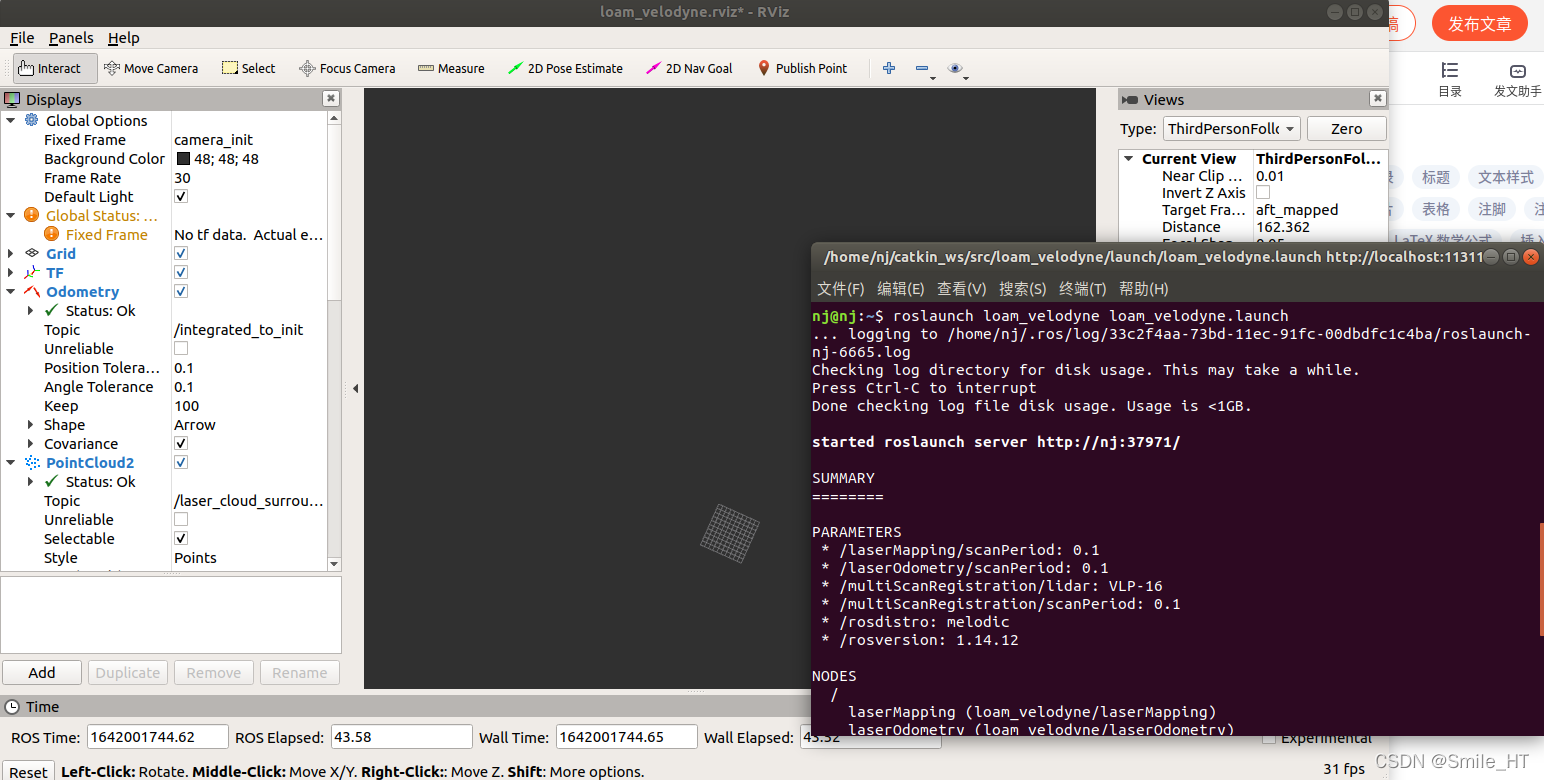This screenshot has height=780, width=1544.
Task: Activate the Move Camera tool
Action: (x=151, y=68)
